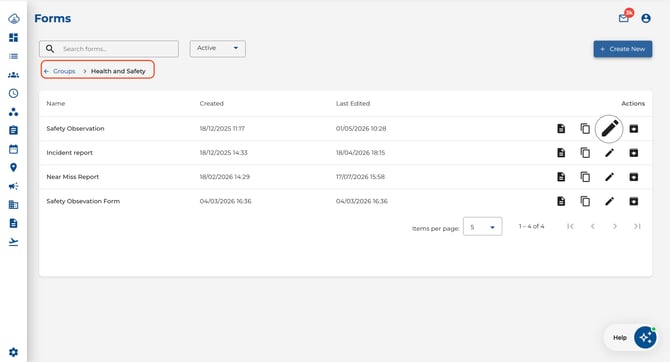Image resolution: width=670 pixels, height=362 pixels.
Task: Open the mail notifications icon
Action: (624, 18)
